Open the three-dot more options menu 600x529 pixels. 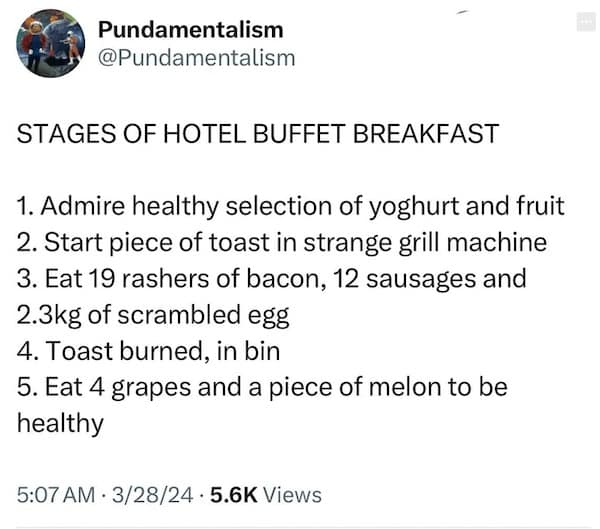[x=585, y=23]
